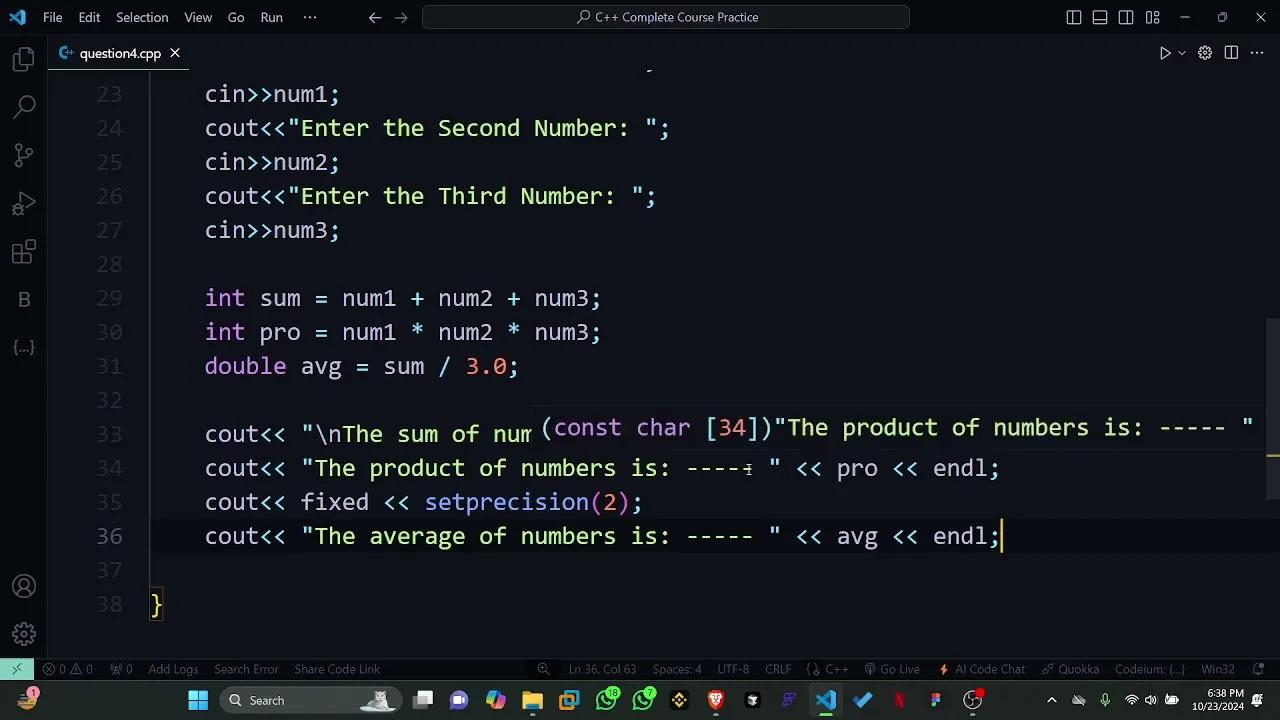Open the Accounts icon in the sidebar
This screenshot has height=720, width=1280.
(24, 586)
